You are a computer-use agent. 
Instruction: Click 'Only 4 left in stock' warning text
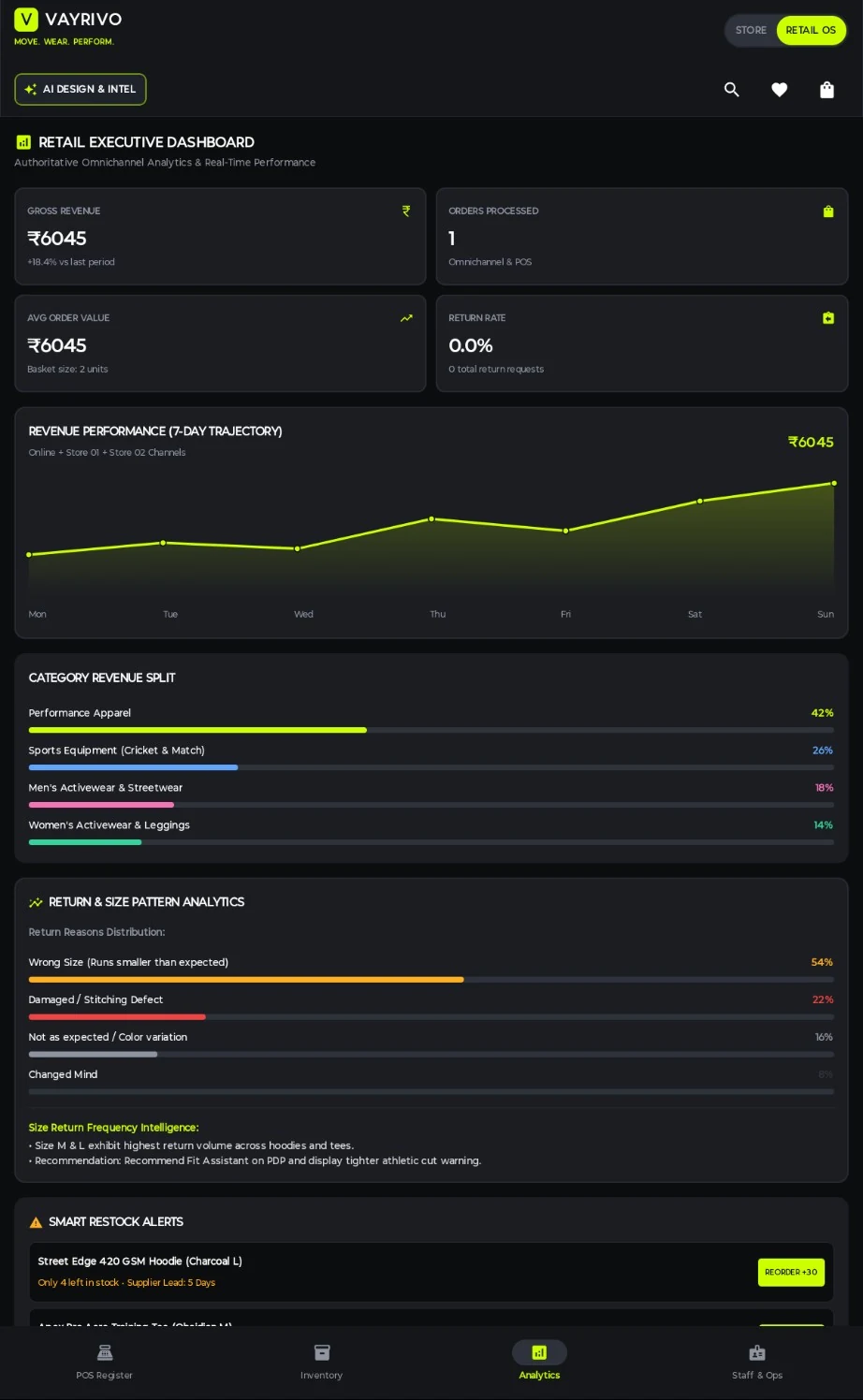(x=79, y=1283)
